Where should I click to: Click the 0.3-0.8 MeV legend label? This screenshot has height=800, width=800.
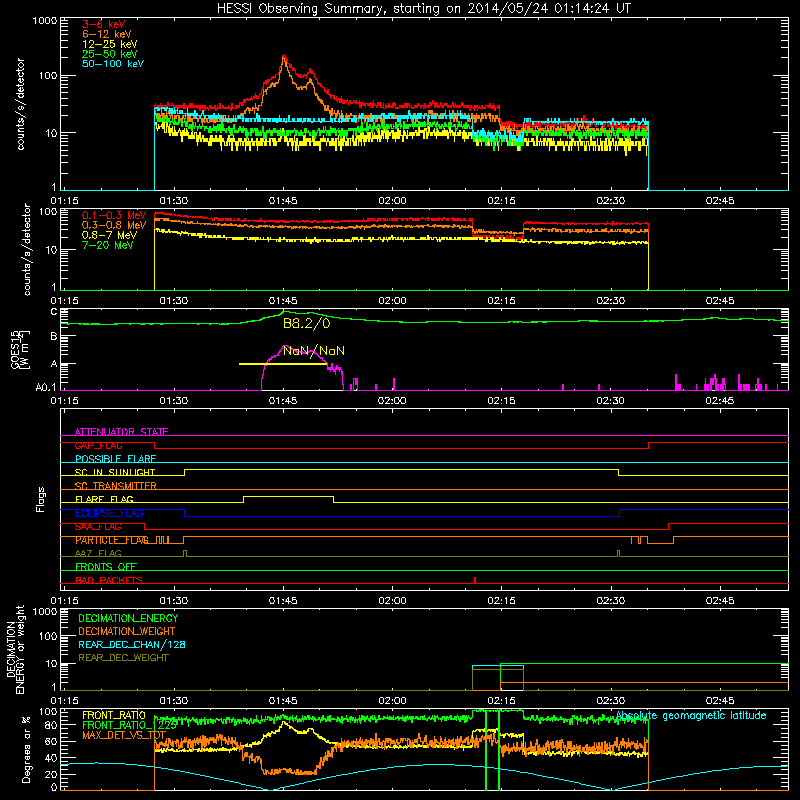(x=114, y=225)
